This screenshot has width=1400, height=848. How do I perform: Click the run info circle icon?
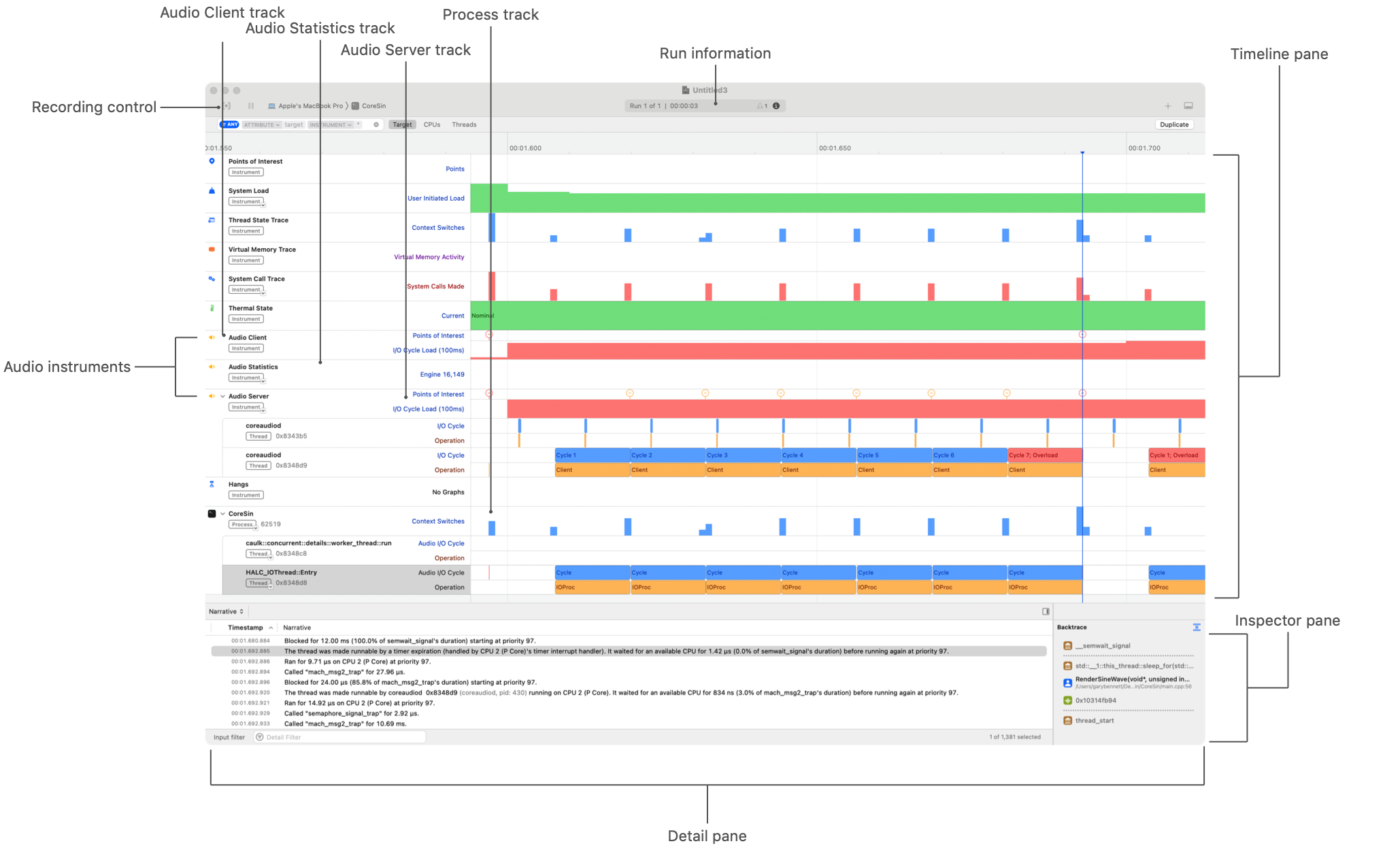tap(776, 106)
